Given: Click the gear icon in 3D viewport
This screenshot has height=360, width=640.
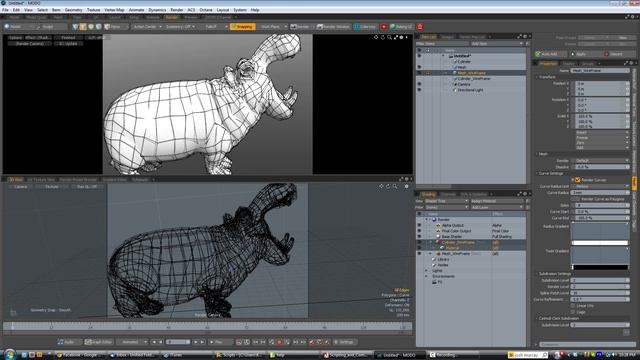Looking at the screenshot, I should tap(406, 186).
